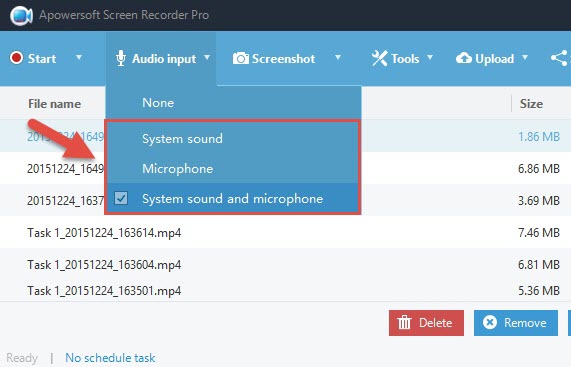Image resolution: width=571 pixels, height=367 pixels.
Task: Click the Upload toolbar label
Action: (495, 59)
